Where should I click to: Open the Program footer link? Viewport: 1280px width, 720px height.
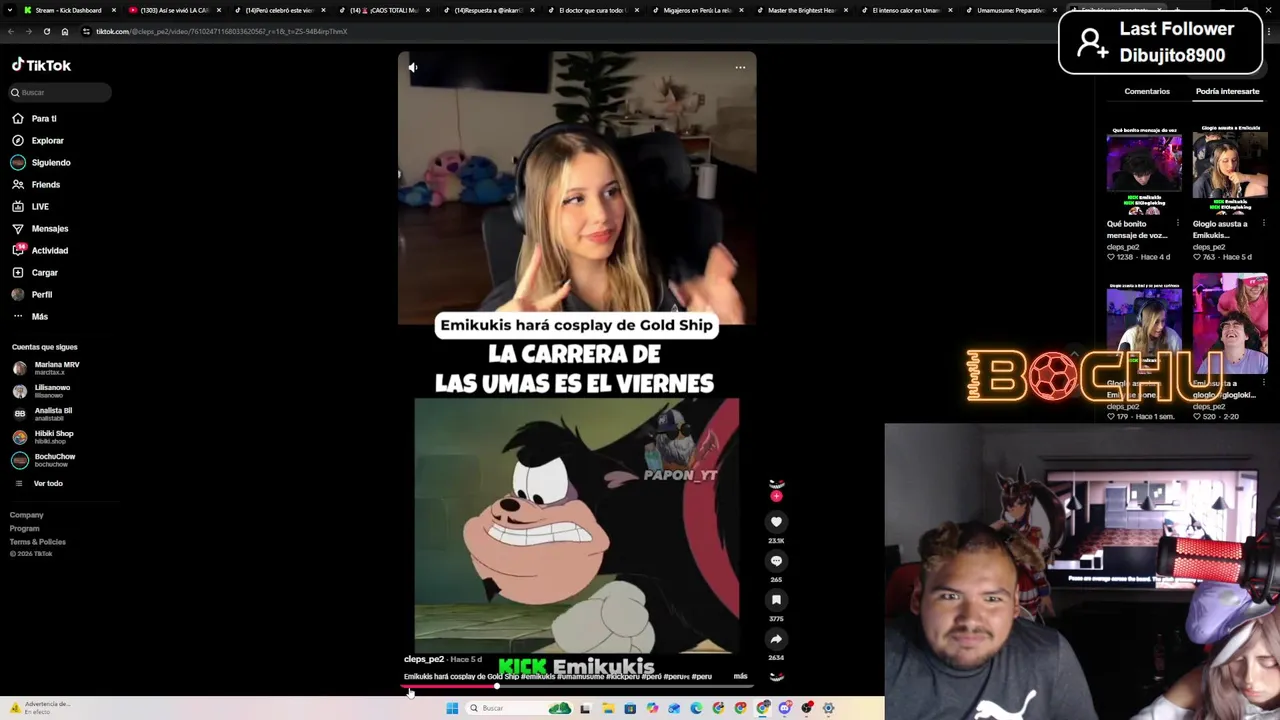[25, 528]
